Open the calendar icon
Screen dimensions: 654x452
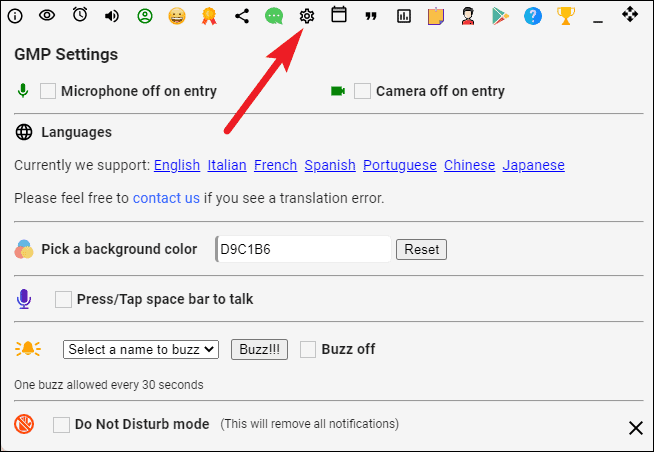339,15
